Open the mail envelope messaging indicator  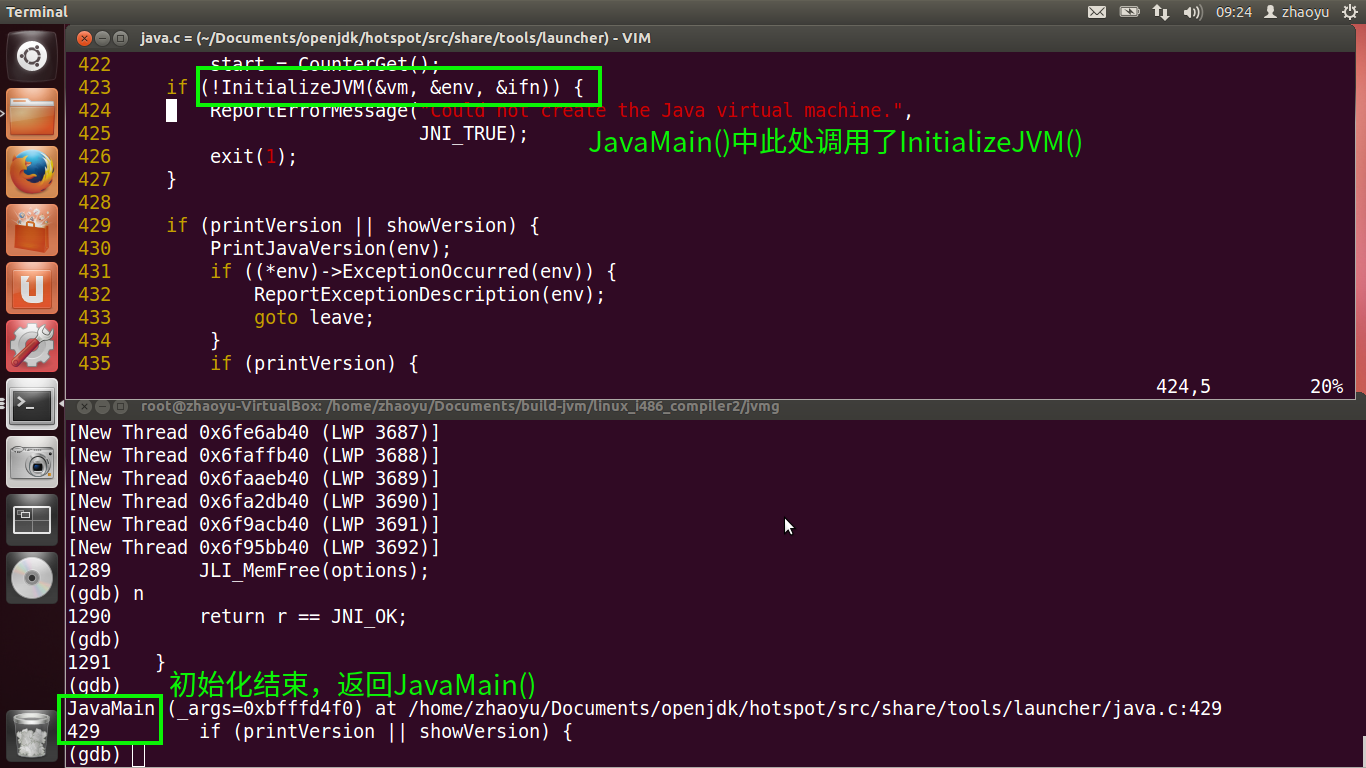[x=1097, y=12]
